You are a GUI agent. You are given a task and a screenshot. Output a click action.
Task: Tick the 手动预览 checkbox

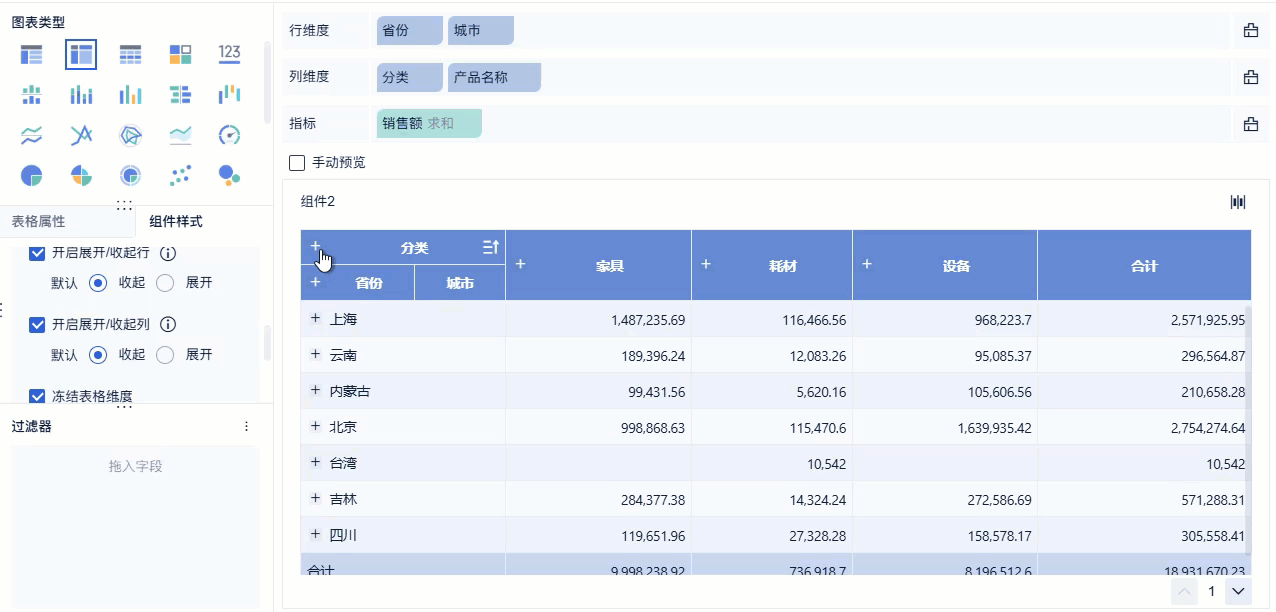(297, 162)
